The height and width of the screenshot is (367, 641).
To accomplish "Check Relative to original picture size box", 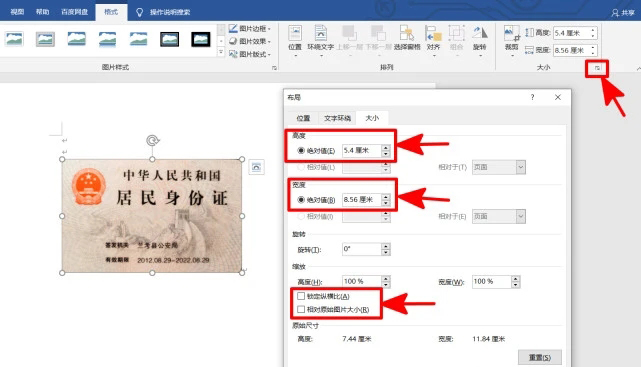I will tap(301, 309).
